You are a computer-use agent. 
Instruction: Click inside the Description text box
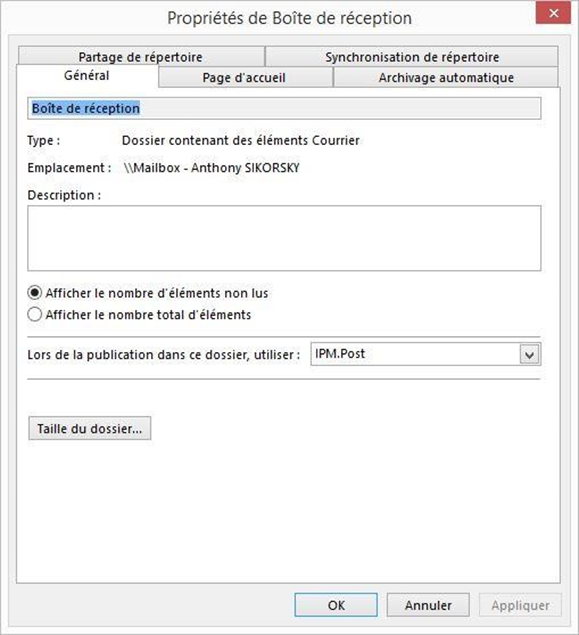284,238
